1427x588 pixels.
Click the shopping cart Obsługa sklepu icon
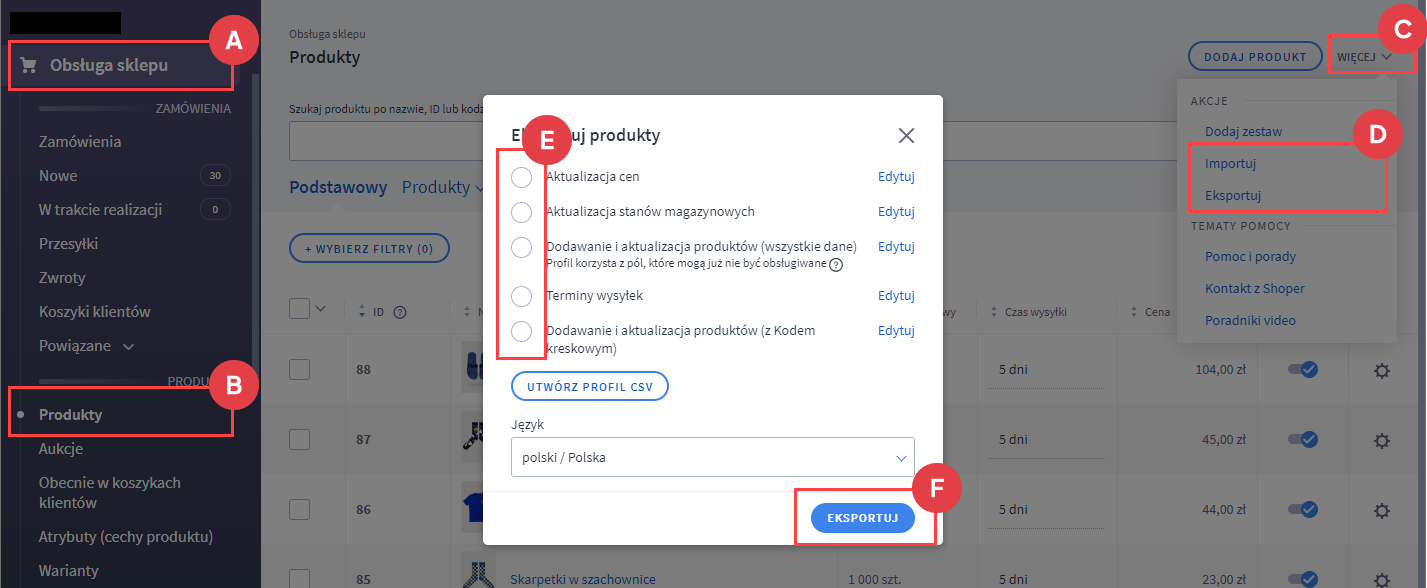click(x=29, y=66)
